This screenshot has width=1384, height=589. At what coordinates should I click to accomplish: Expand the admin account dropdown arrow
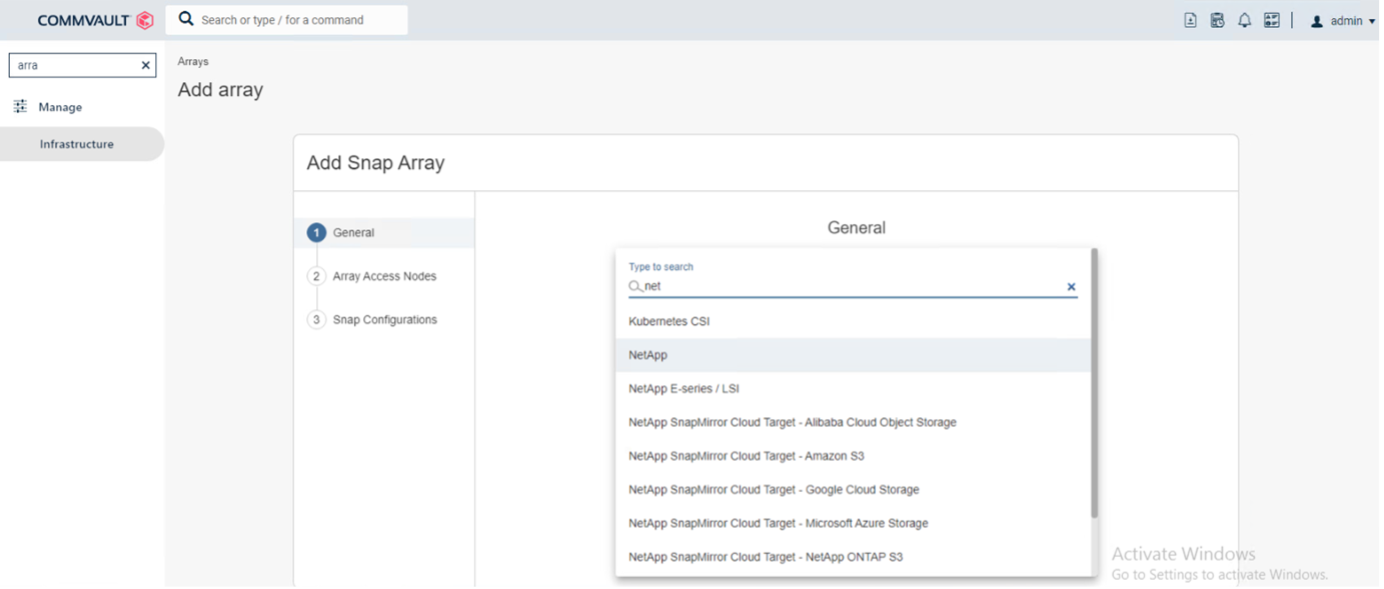tap(1372, 22)
